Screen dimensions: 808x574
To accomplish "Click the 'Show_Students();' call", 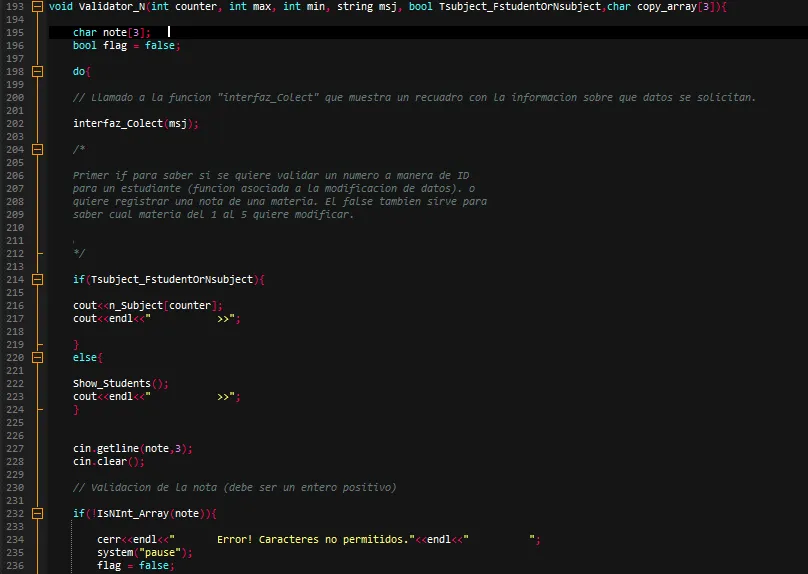I will coord(121,384).
